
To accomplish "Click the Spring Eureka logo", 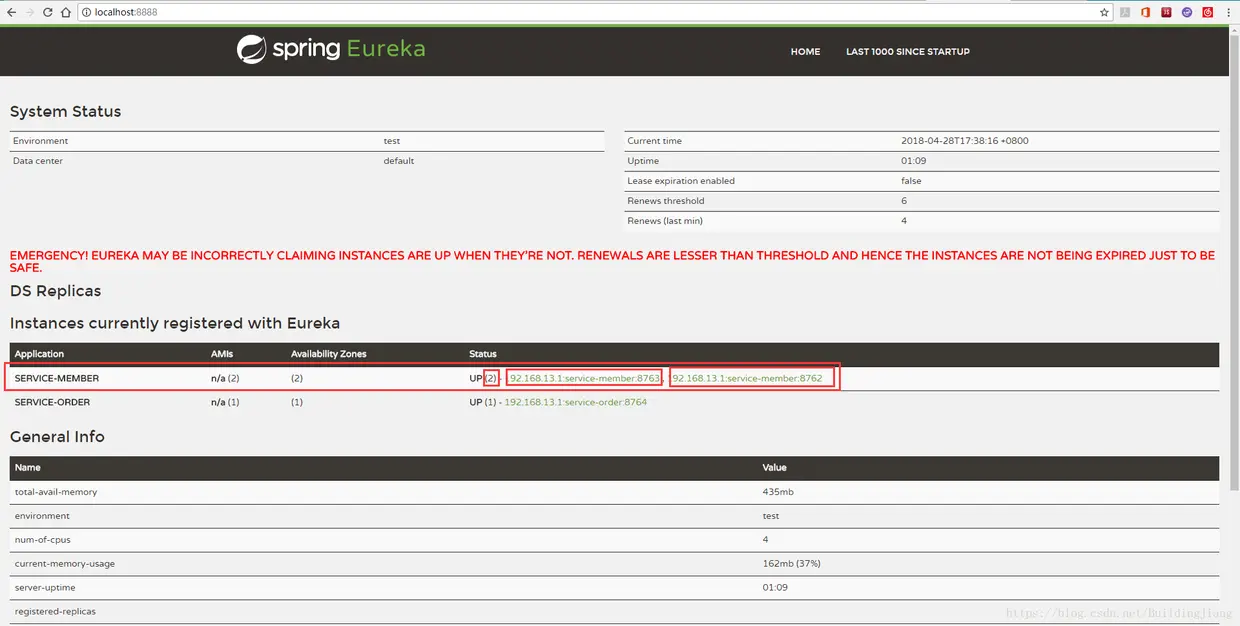I will [x=331, y=49].
